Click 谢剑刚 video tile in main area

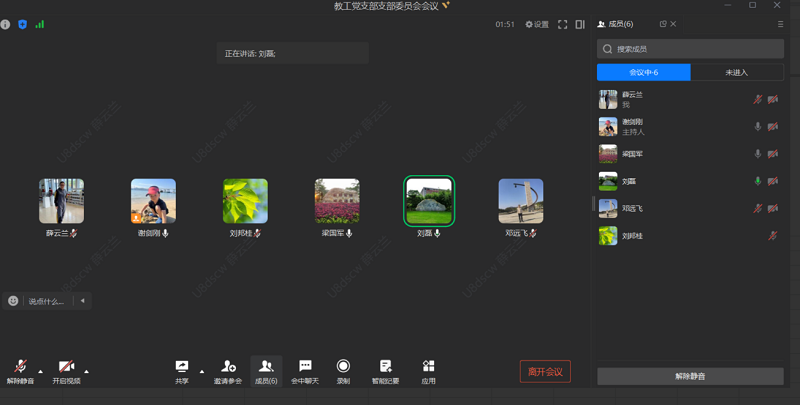tap(154, 201)
